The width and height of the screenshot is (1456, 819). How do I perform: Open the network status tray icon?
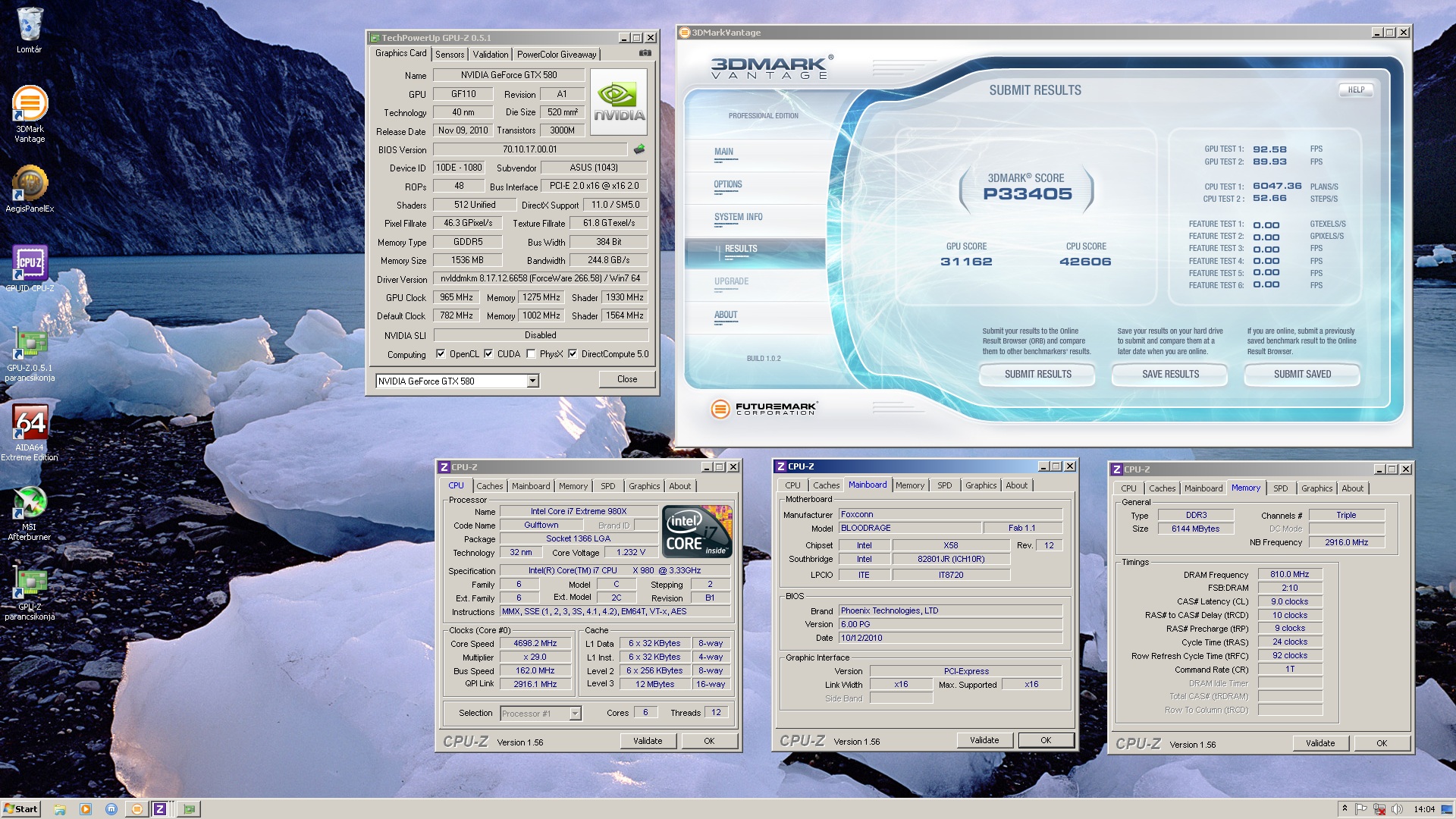point(1379,809)
